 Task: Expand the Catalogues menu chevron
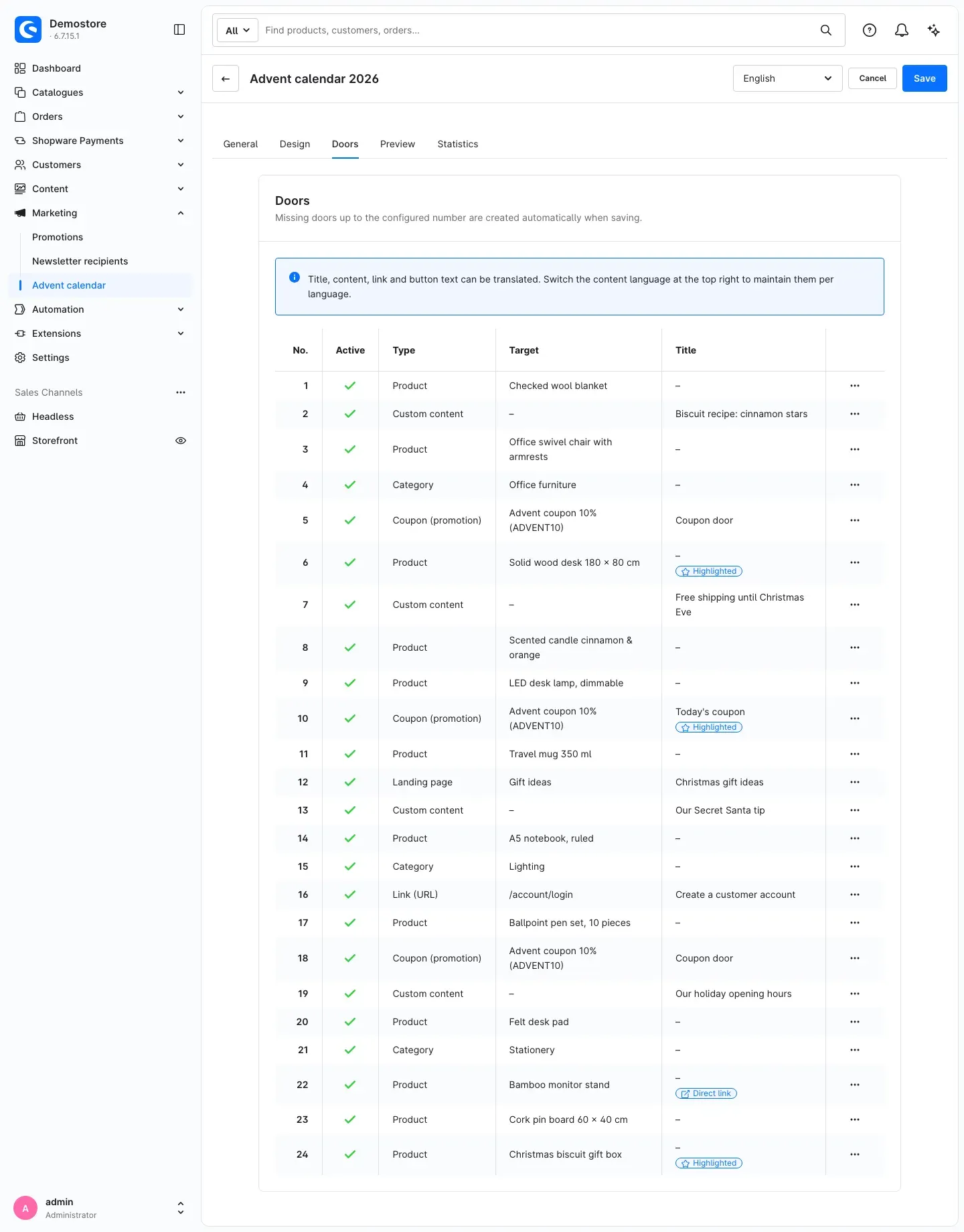(181, 92)
